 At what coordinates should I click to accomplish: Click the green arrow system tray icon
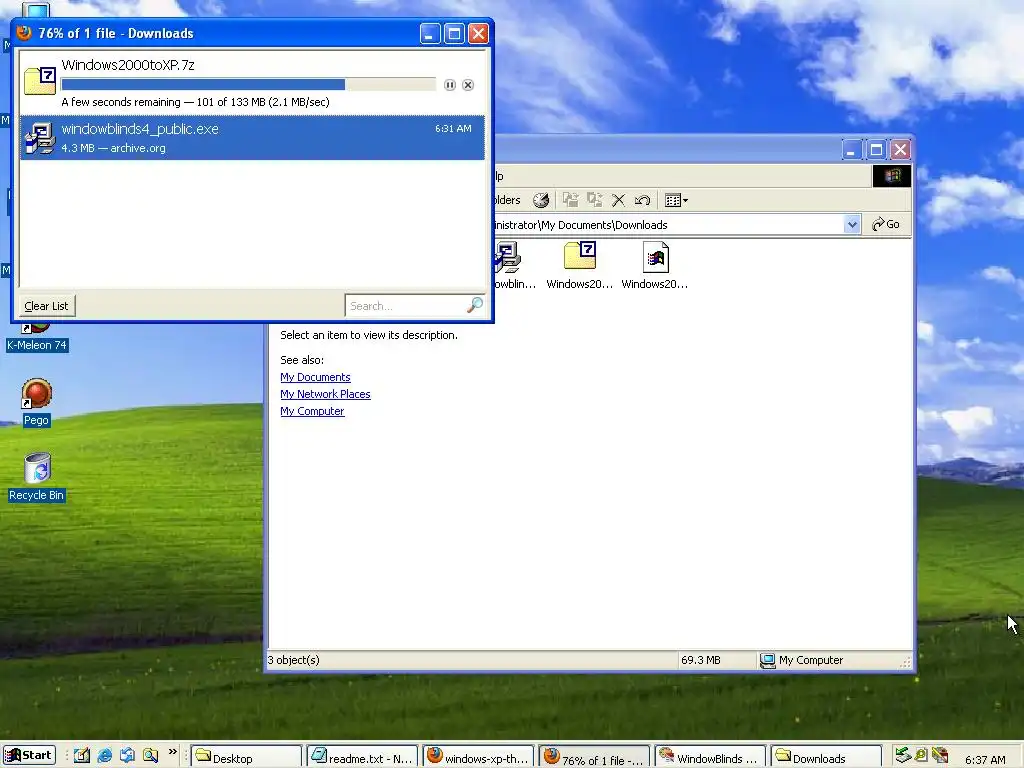click(x=903, y=756)
